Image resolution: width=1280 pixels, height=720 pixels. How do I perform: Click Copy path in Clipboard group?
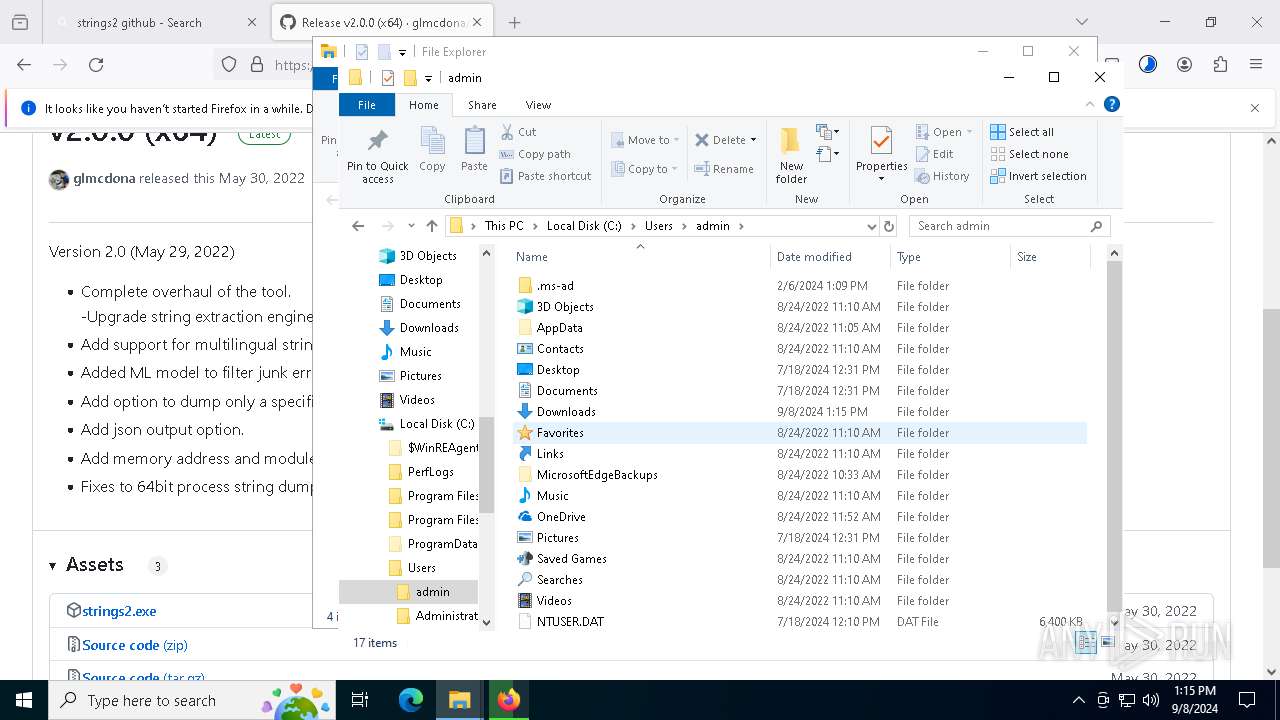(x=535, y=154)
